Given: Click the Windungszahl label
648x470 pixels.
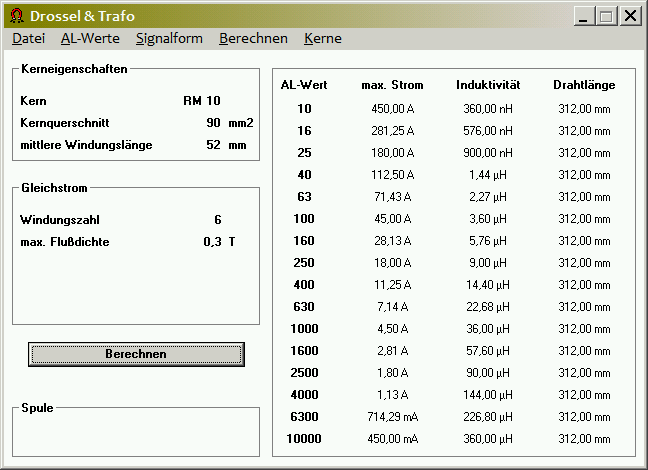Looking at the screenshot, I should 60,219.
